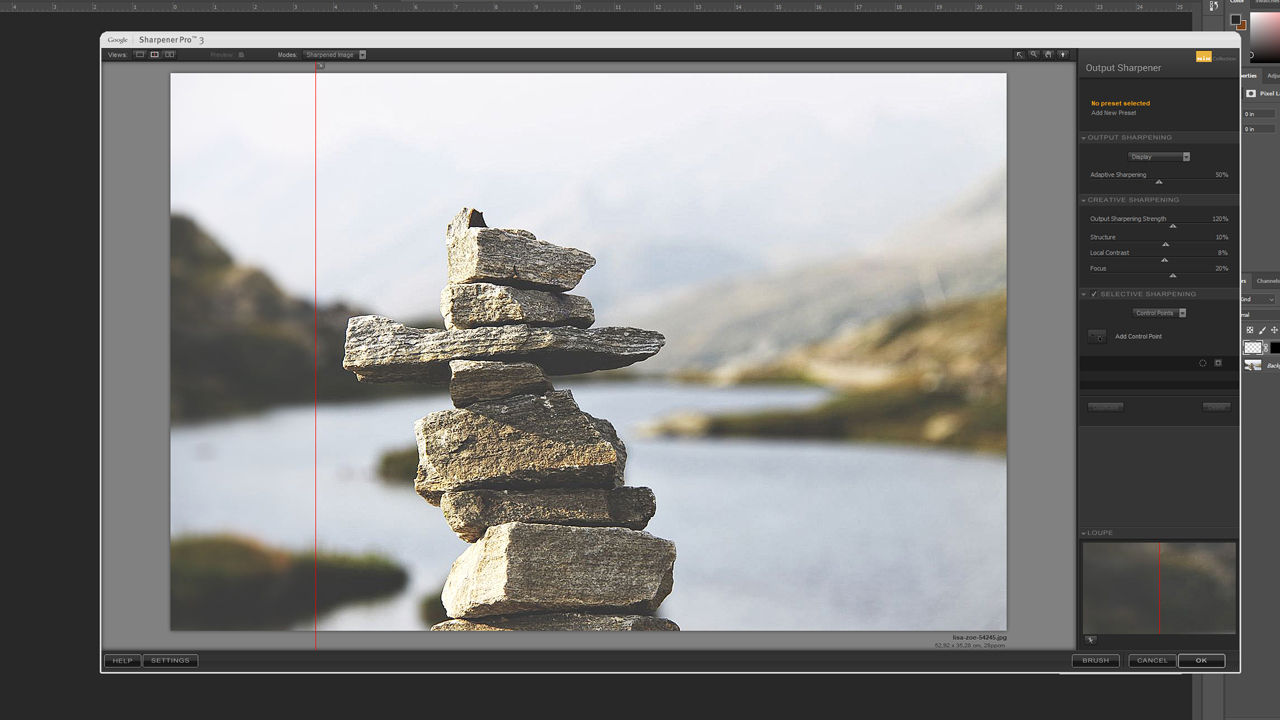Choose the side-by-side view icon

pyautogui.click(x=170, y=55)
